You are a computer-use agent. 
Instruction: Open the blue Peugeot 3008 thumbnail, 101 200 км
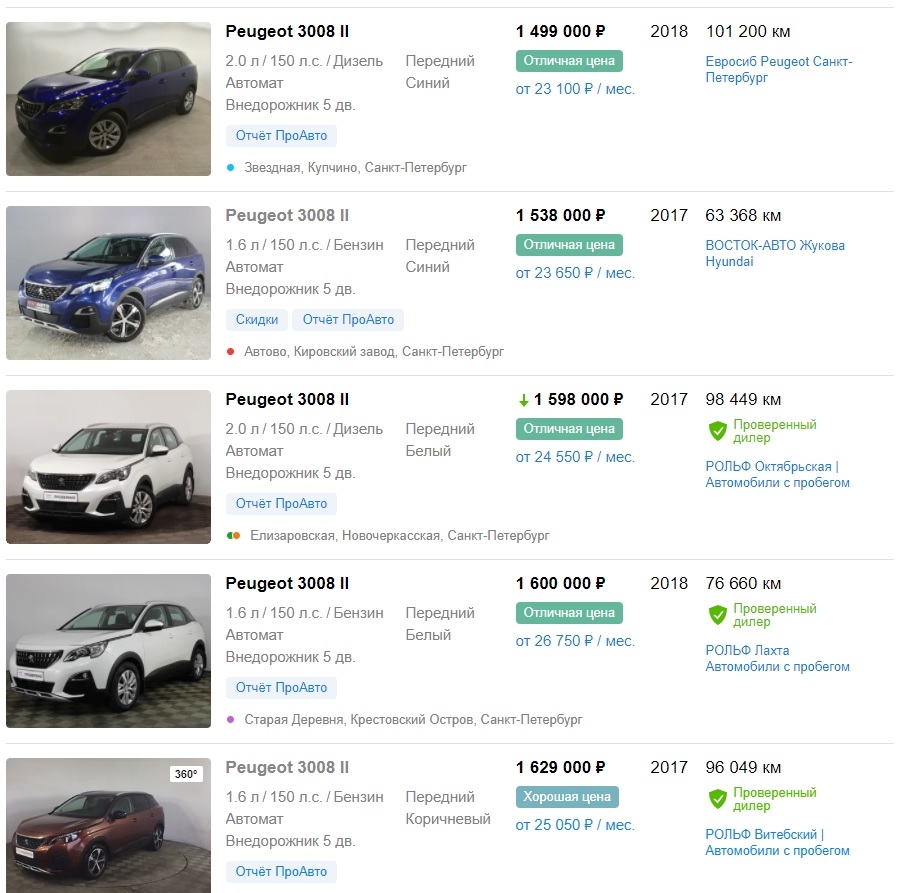click(108, 99)
